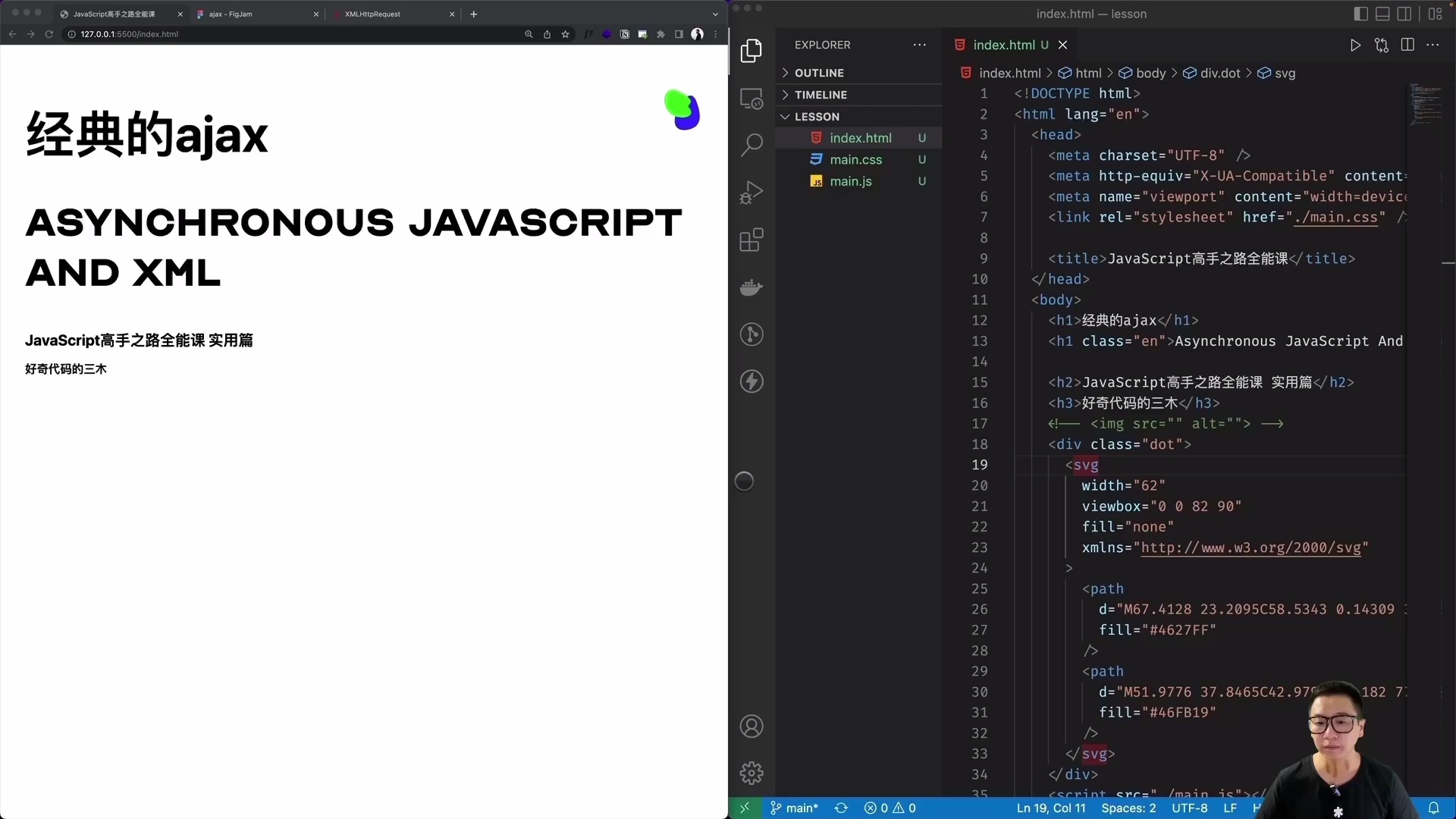Viewport: 1456px width, 819px height.
Task: Open main.css from the Explorer
Action: coord(855,160)
